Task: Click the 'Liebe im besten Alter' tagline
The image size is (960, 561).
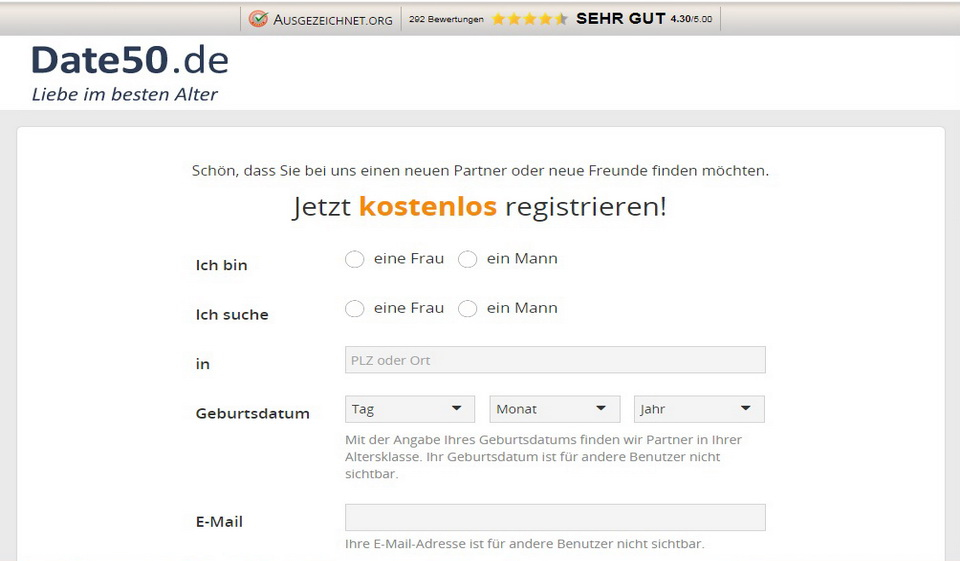Action: 125,95
